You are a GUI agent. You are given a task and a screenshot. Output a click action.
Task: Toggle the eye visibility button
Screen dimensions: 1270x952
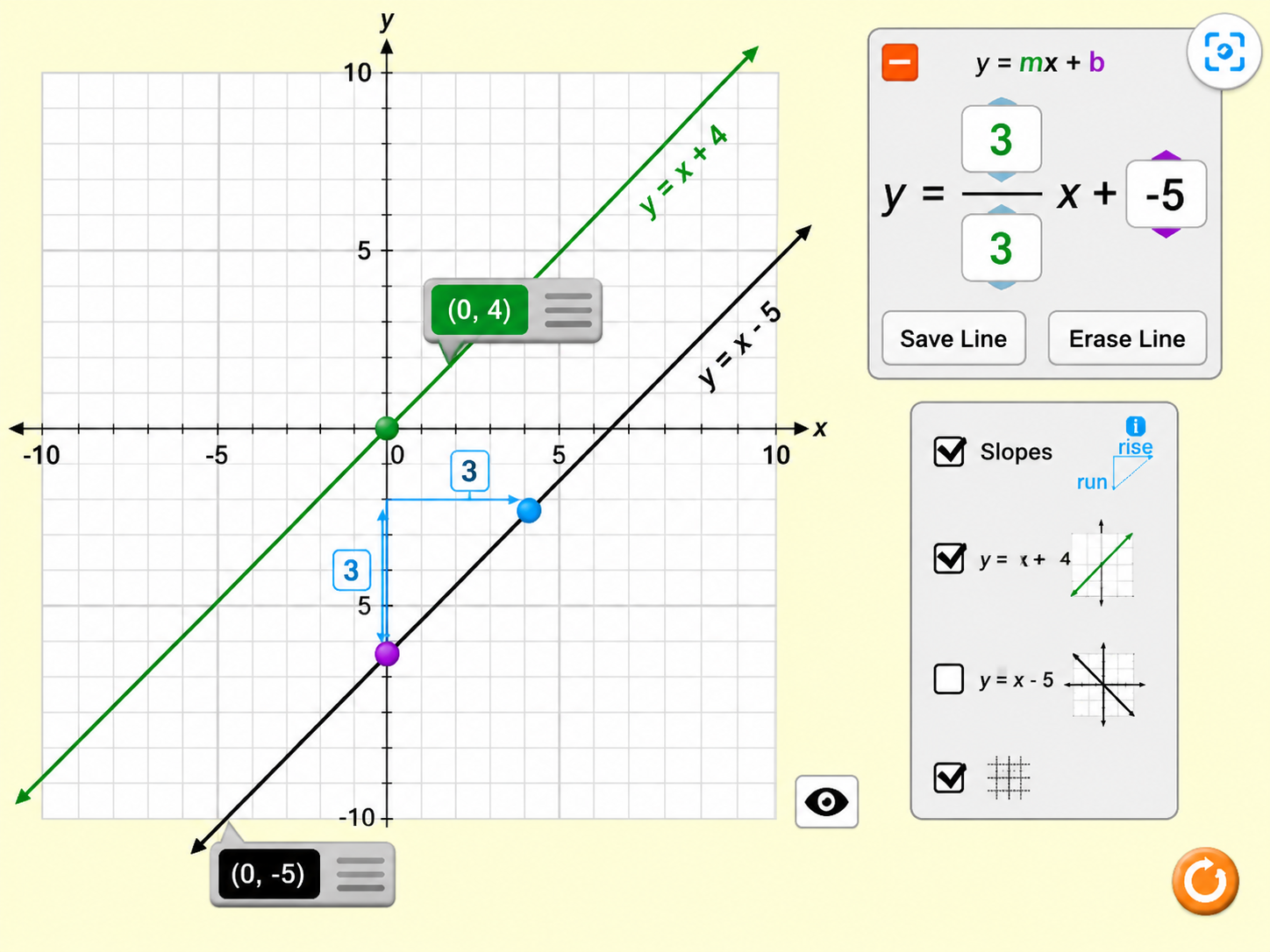pyautogui.click(x=826, y=801)
